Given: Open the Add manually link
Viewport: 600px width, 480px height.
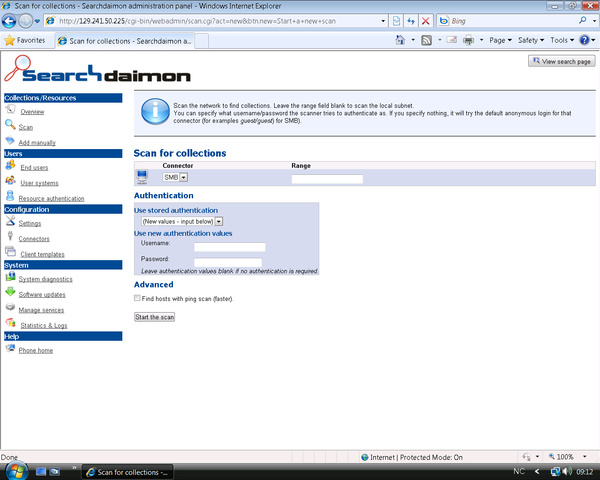Looking at the screenshot, I should pos(37,143).
